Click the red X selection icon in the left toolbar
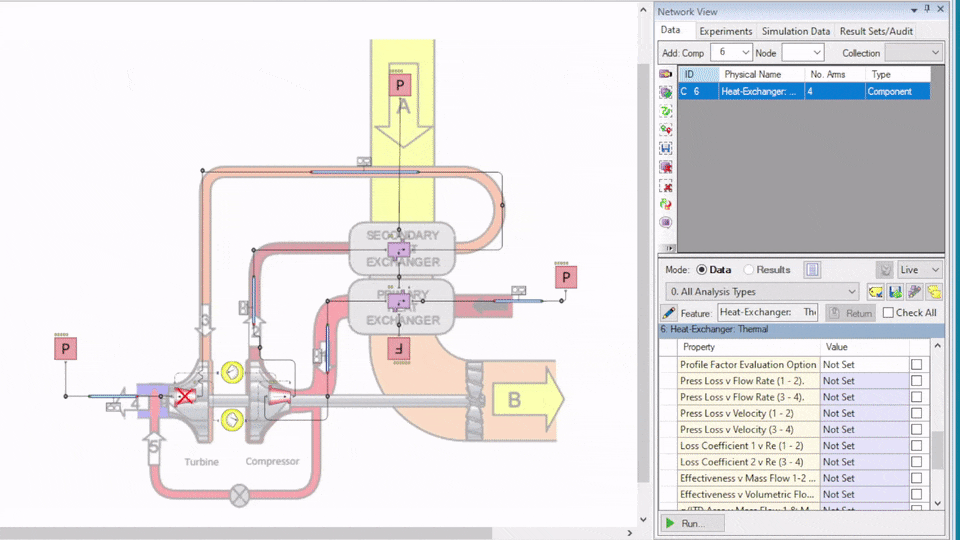Screen dimensions: 960x540 666,186
